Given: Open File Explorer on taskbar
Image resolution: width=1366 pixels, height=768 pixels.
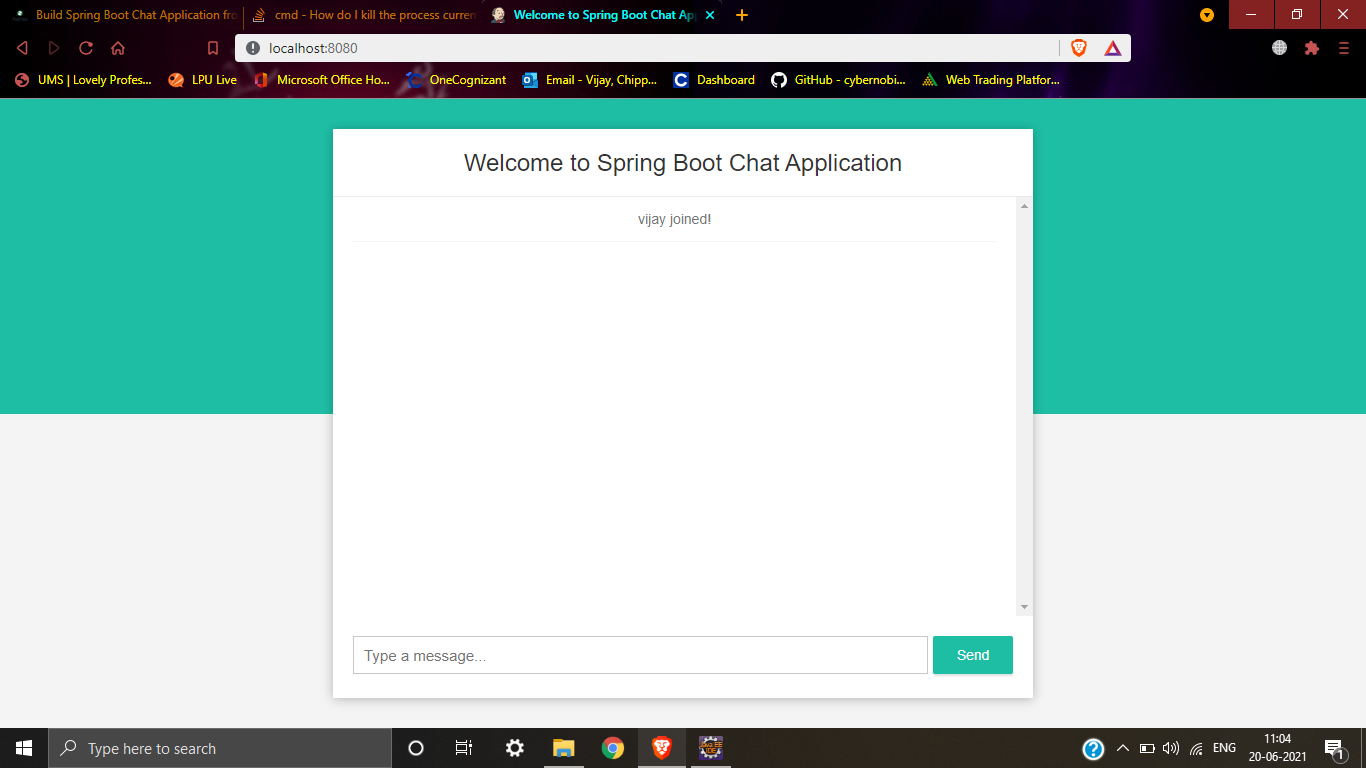Looking at the screenshot, I should (563, 748).
